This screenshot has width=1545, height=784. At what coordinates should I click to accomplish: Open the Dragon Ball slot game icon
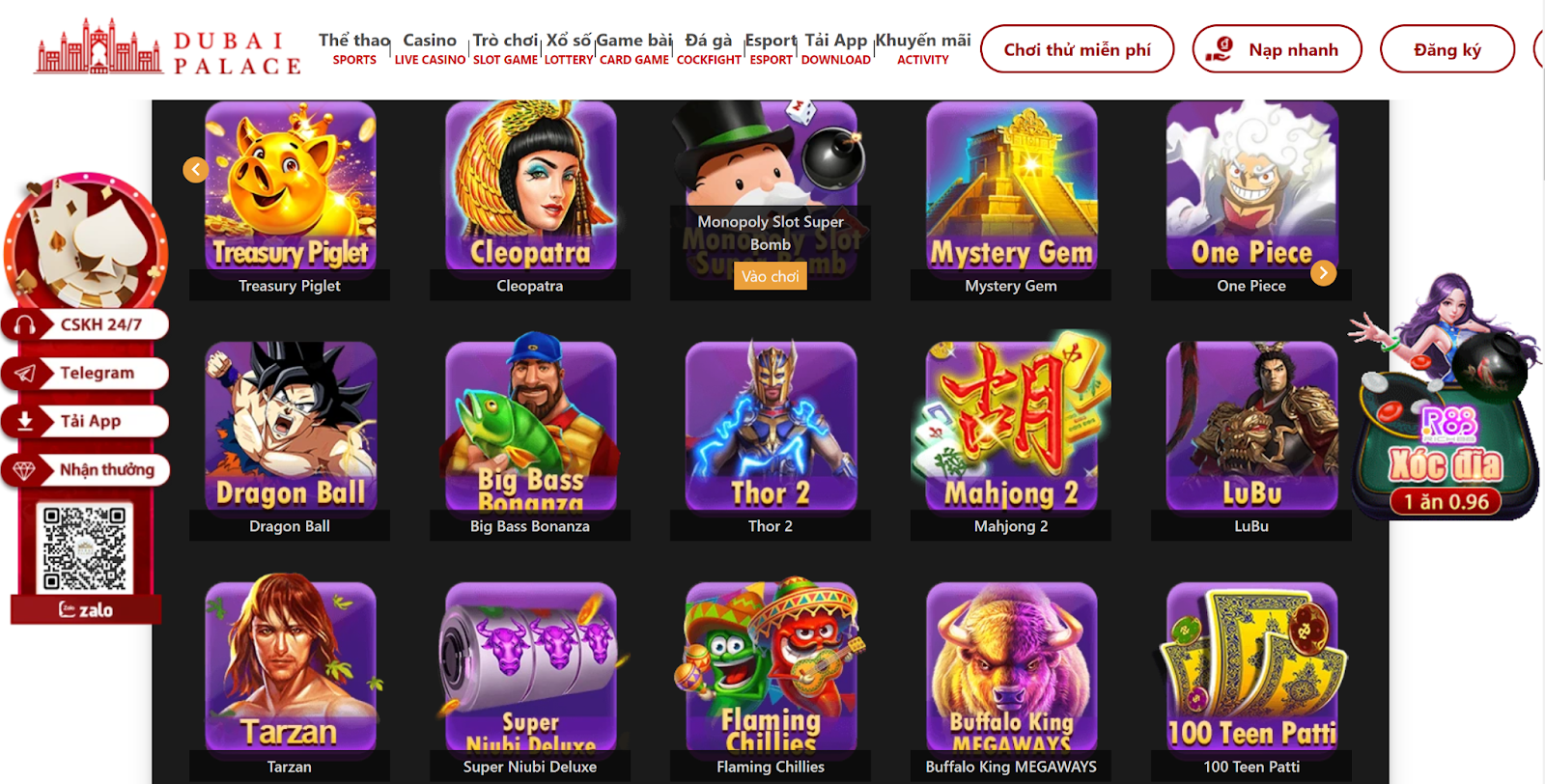coord(290,426)
